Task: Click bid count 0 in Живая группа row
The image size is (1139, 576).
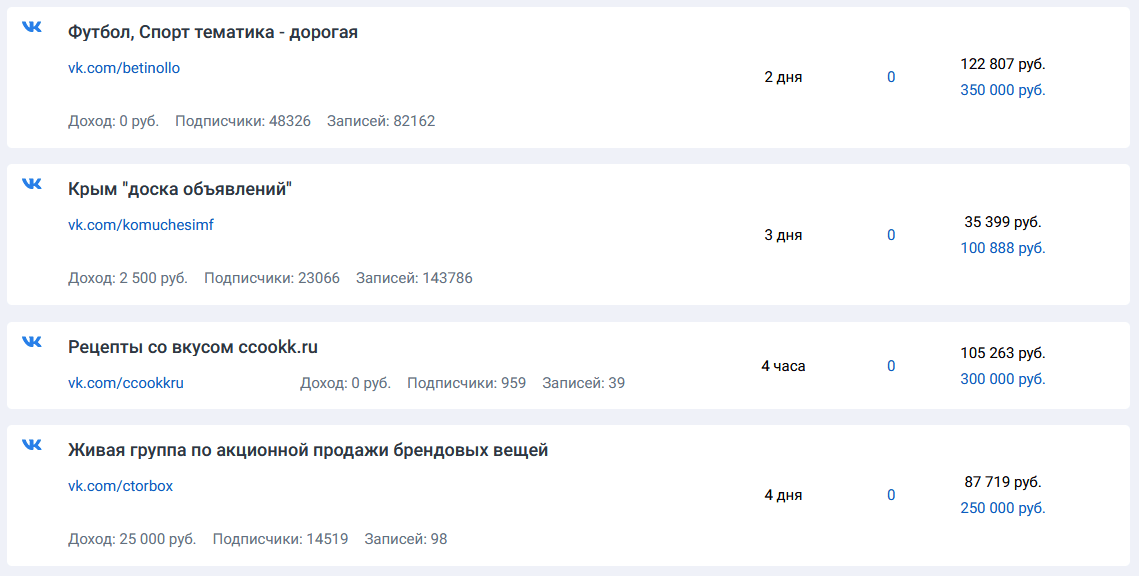Action: pos(891,495)
